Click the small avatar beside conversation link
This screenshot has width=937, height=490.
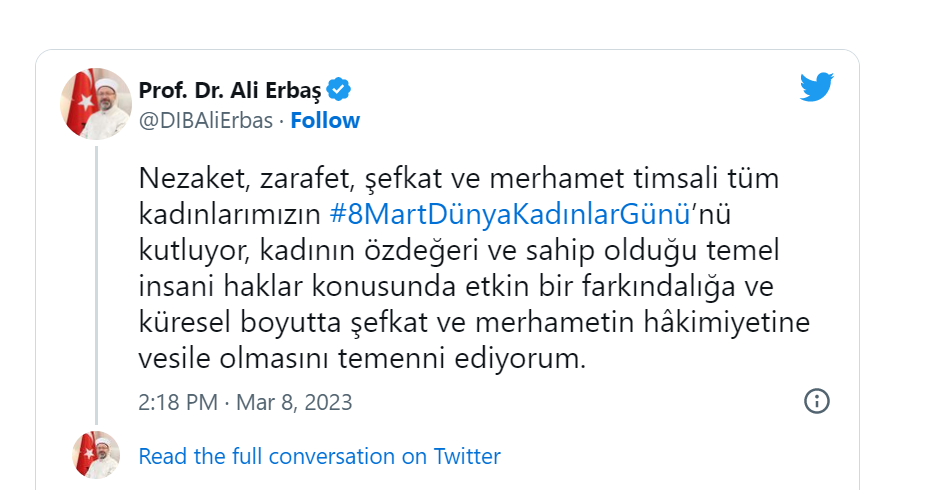(97, 456)
